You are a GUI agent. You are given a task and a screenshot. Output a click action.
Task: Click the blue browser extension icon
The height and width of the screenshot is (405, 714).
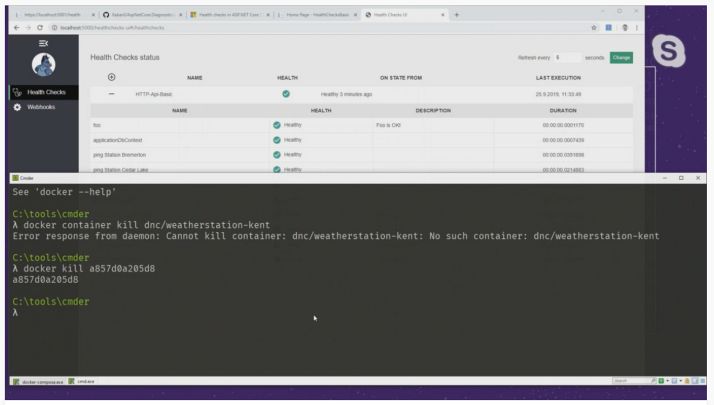[x=608, y=28]
